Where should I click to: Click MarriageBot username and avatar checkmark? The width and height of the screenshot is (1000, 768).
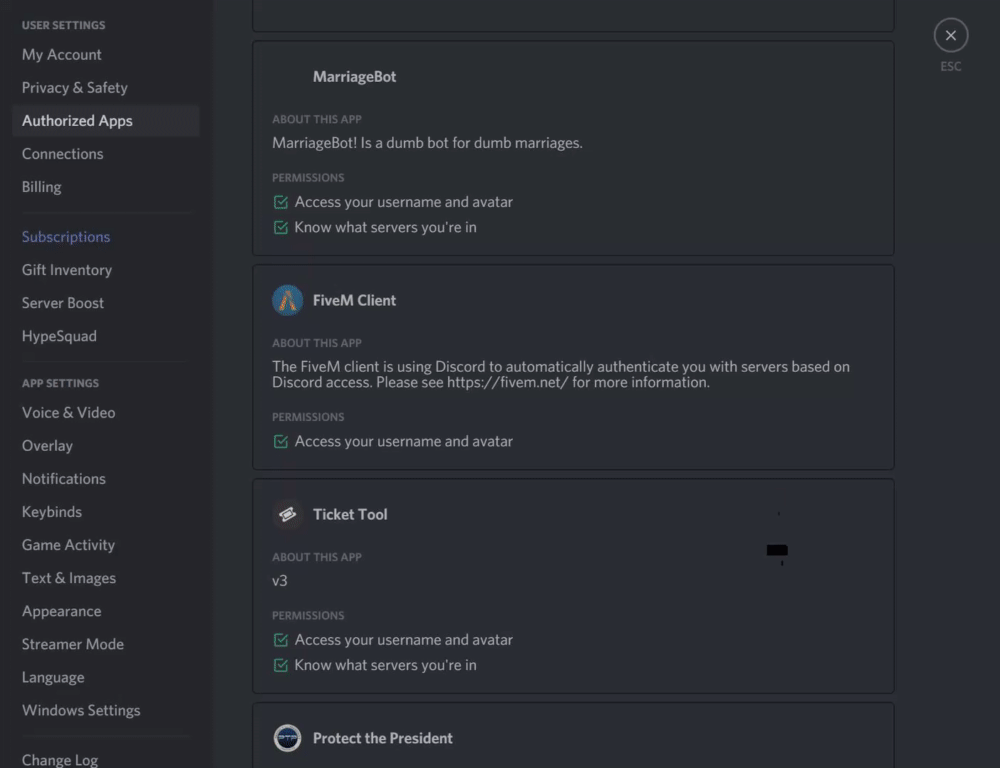(281, 202)
